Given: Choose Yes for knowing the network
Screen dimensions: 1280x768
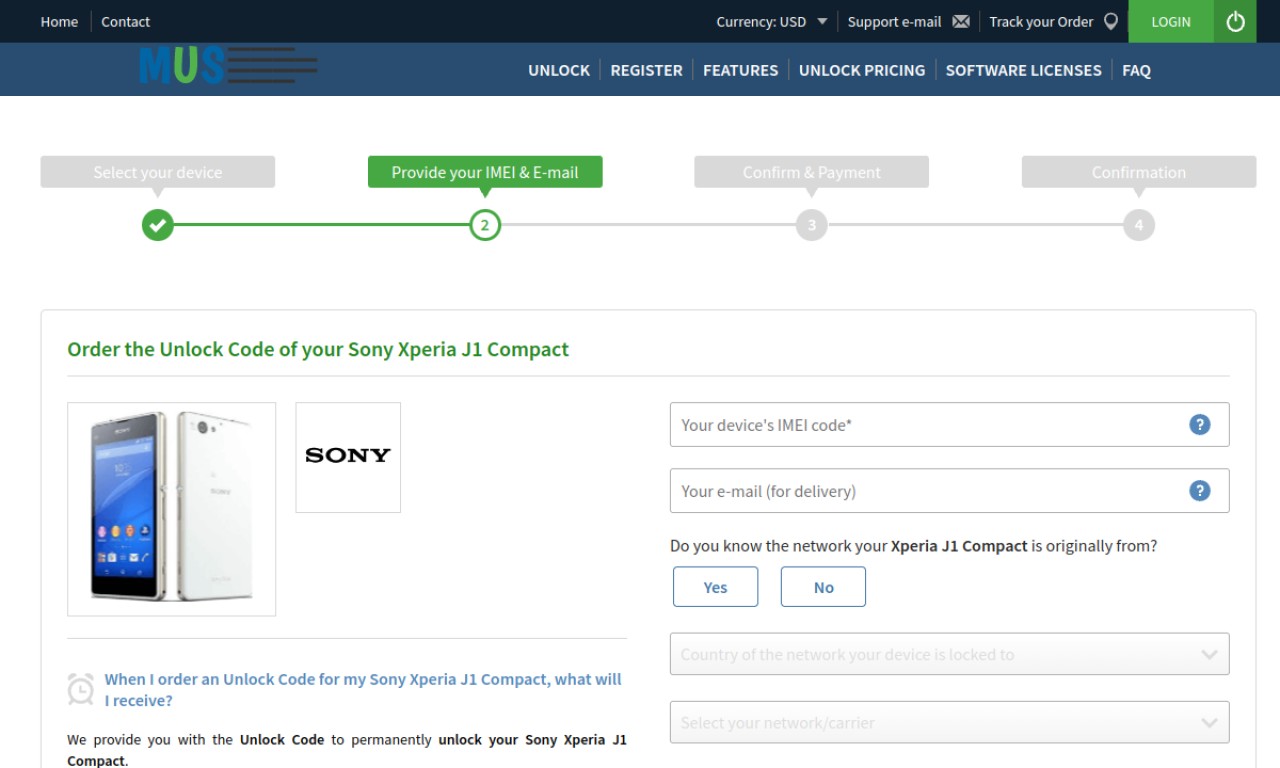Looking at the screenshot, I should (716, 587).
